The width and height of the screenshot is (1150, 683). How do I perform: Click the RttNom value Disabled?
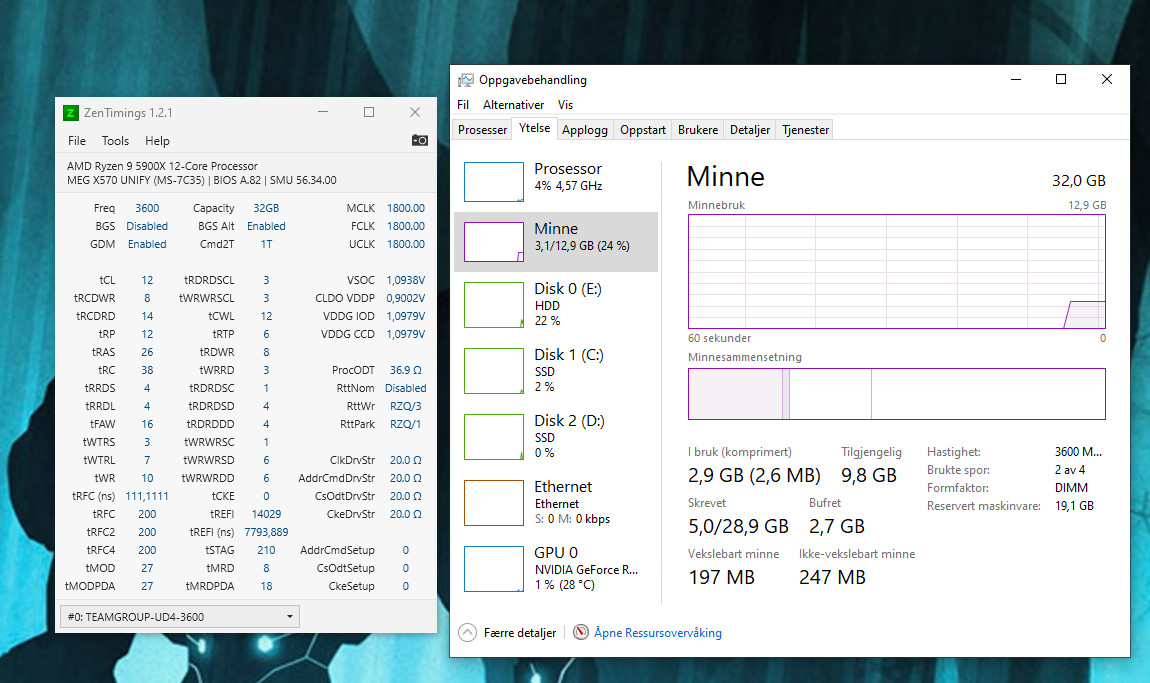coord(406,388)
